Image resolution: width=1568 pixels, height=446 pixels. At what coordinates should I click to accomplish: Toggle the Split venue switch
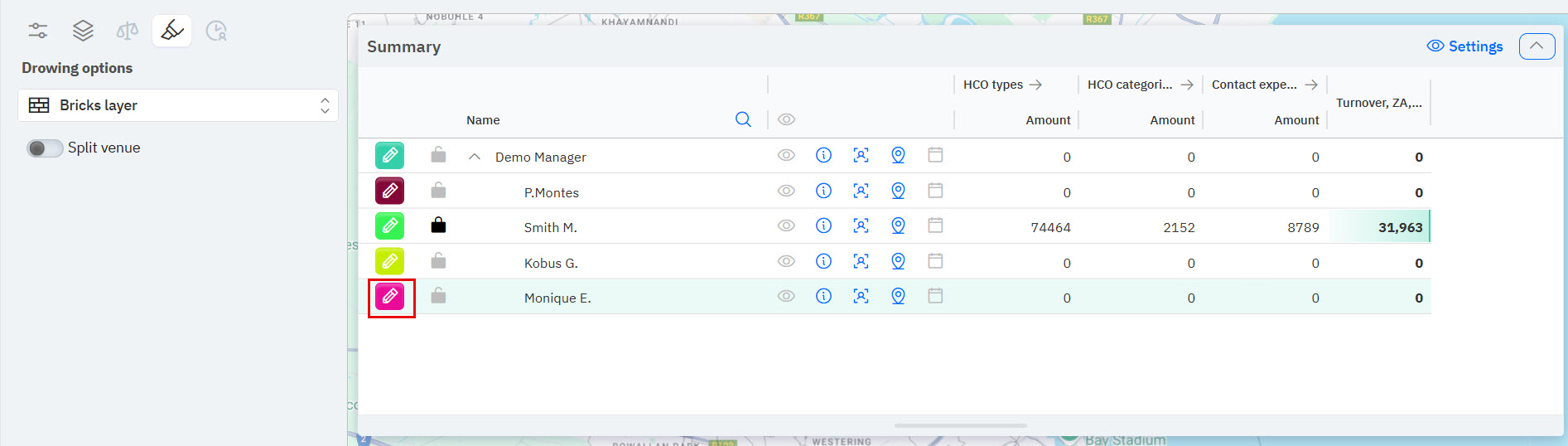tap(45, 148)
